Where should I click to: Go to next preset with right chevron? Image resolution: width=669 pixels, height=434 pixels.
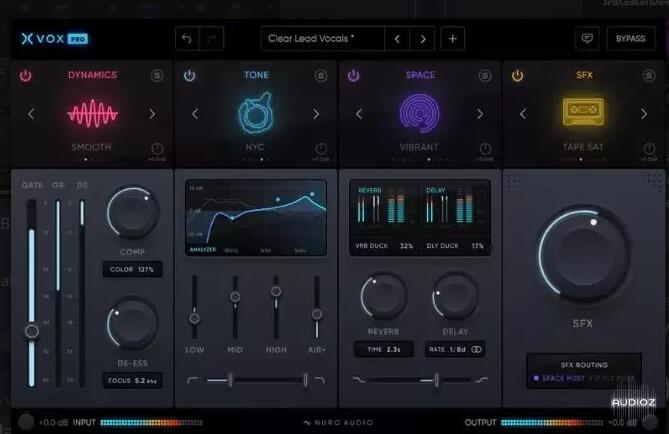click(x=423, y=39)
